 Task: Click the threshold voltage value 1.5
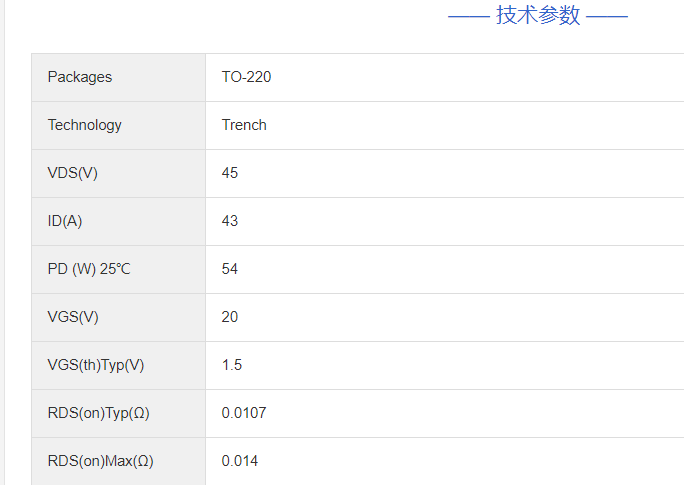click(x=232, y=365)
